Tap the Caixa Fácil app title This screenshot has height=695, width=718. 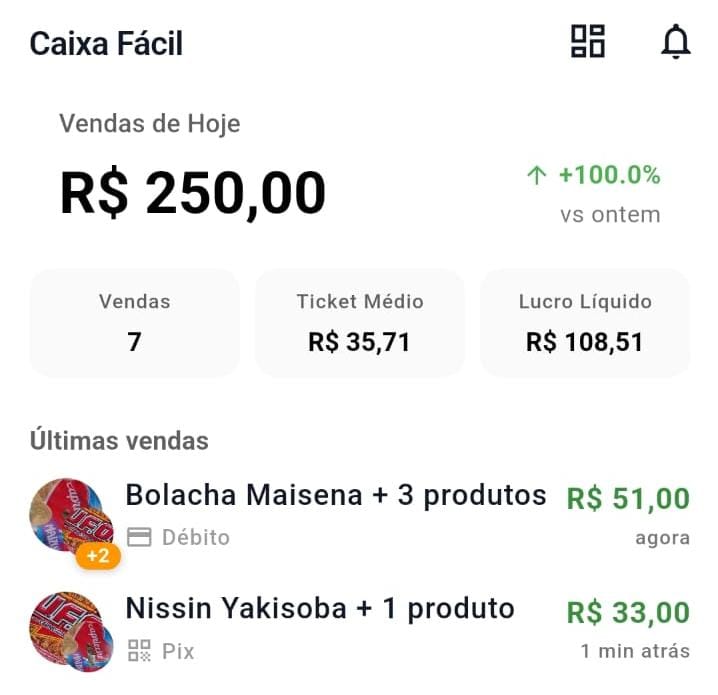(x=106, y=44)
